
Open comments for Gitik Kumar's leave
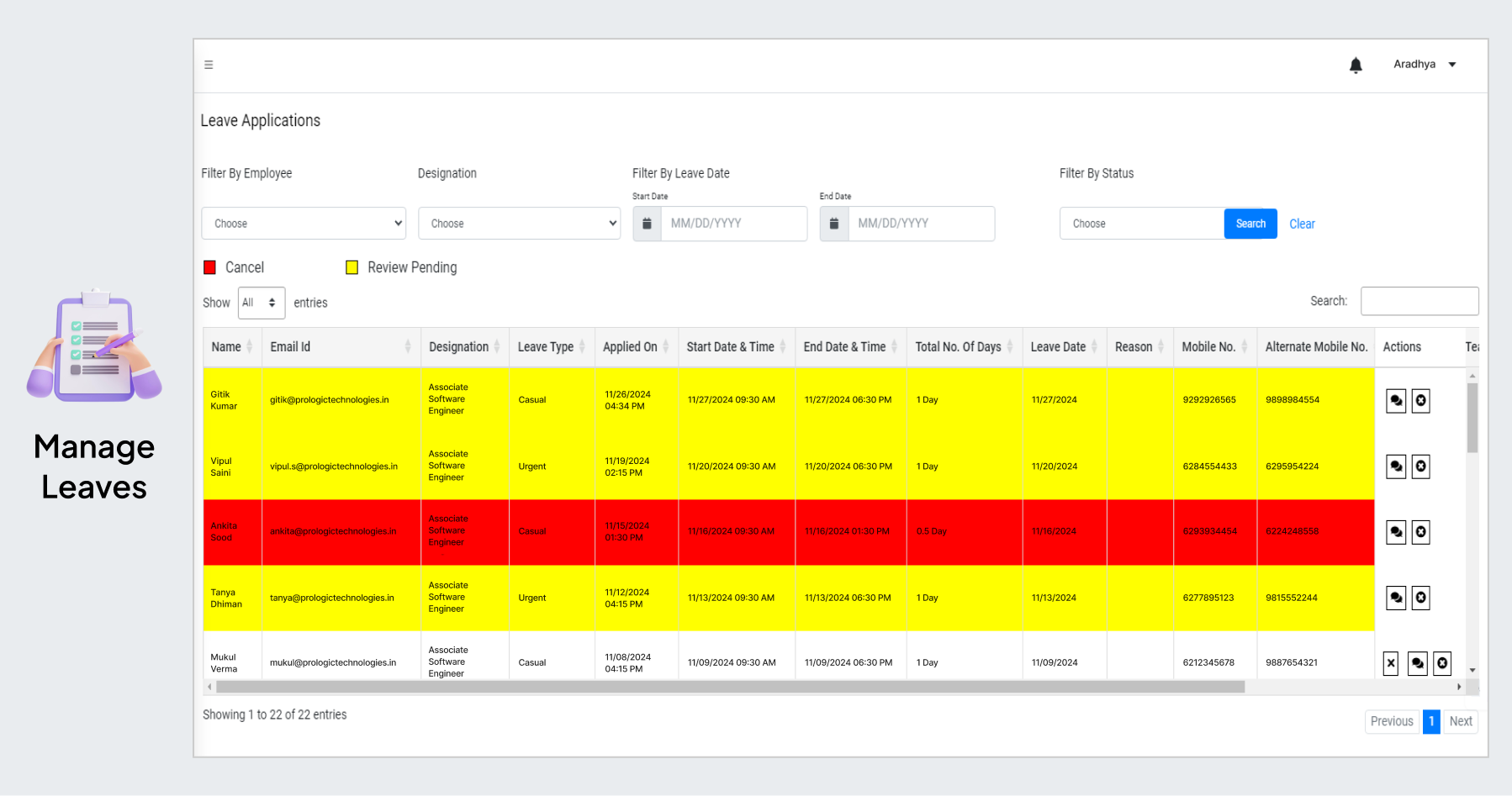(1396, 401)
